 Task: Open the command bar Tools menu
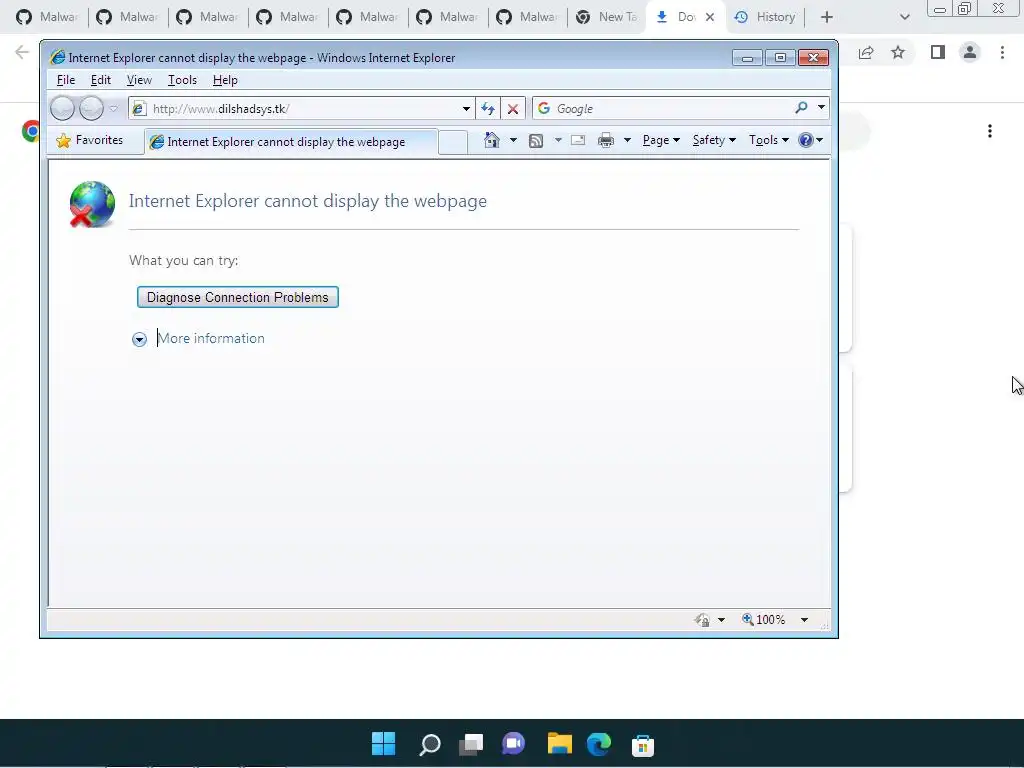click(x=769, y=140)
